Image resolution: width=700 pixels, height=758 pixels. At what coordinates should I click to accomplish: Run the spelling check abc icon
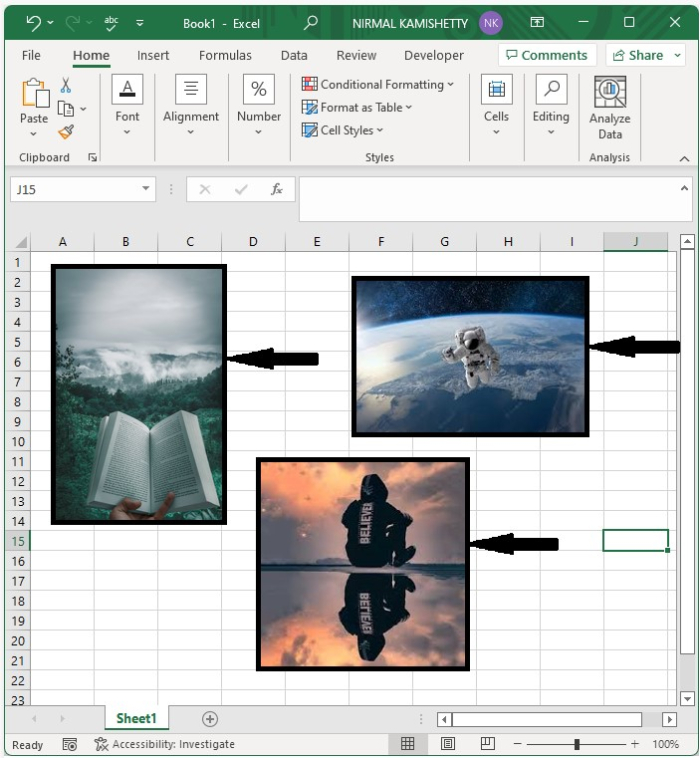click(111, 23)
